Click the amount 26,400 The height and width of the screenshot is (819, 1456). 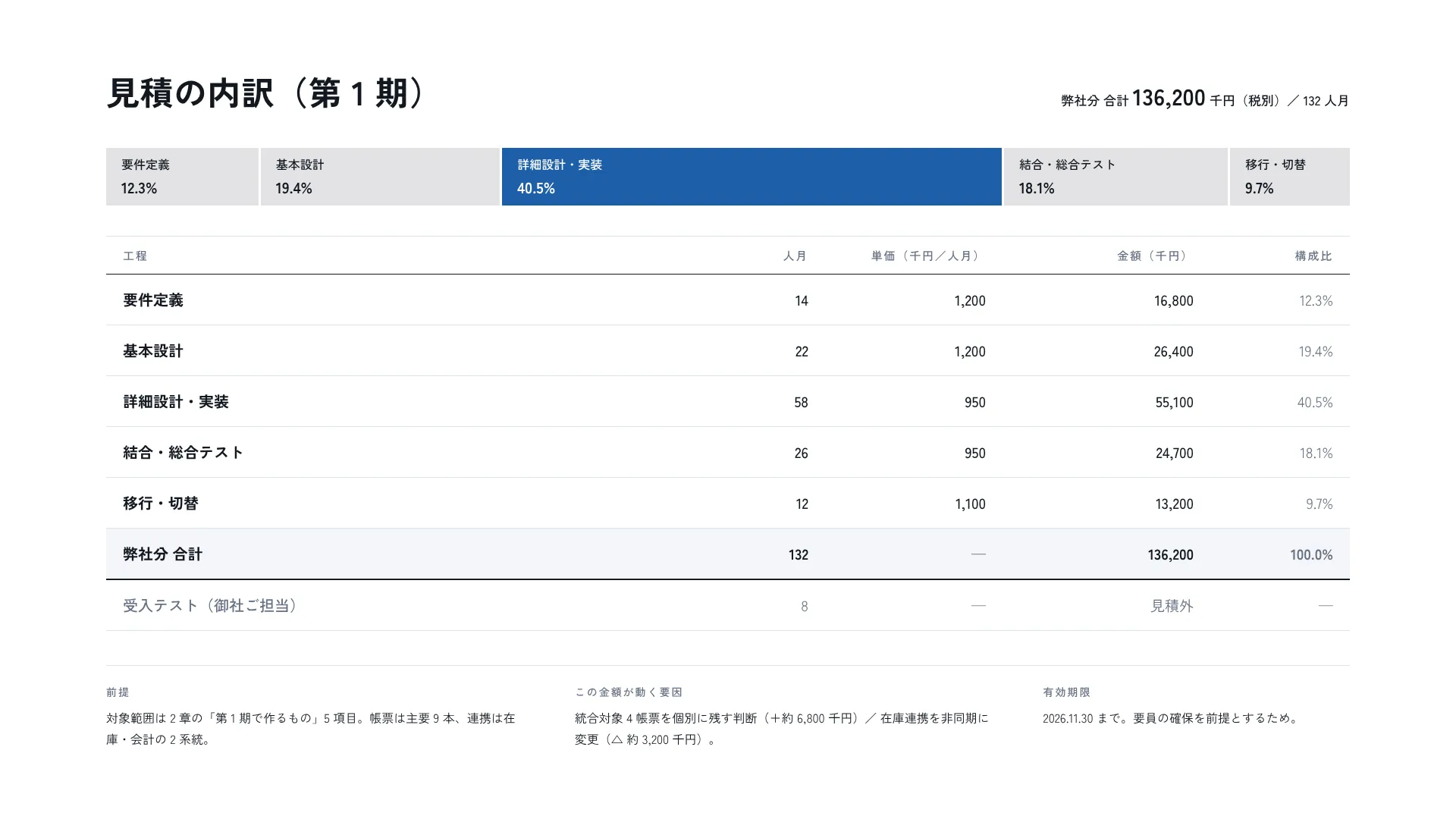(1174, 352)
